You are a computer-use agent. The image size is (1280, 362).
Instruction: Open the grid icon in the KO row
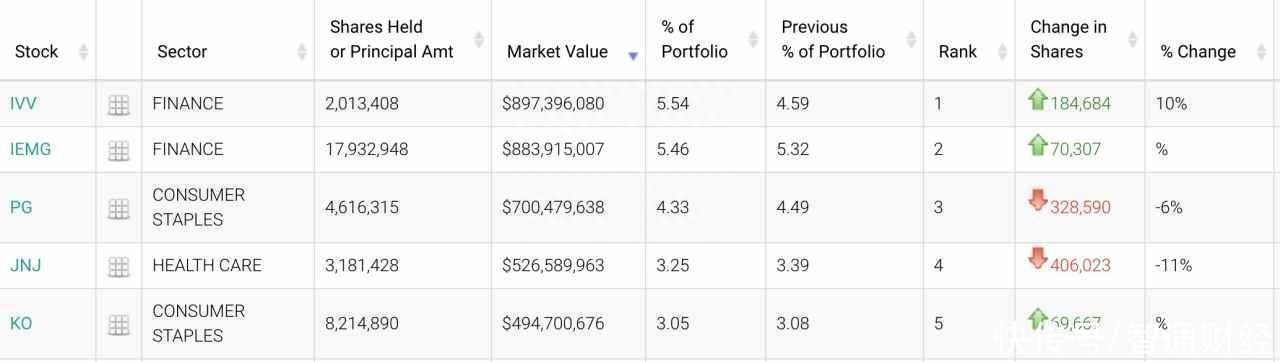point(119,324)
